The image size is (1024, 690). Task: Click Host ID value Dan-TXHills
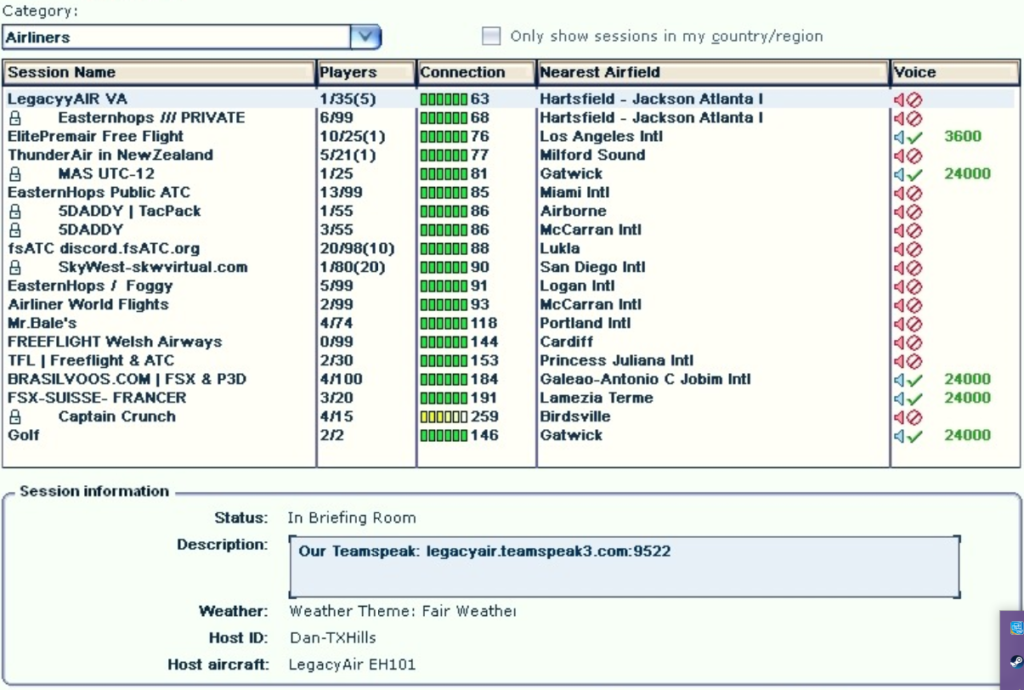(x=333, y=638)
